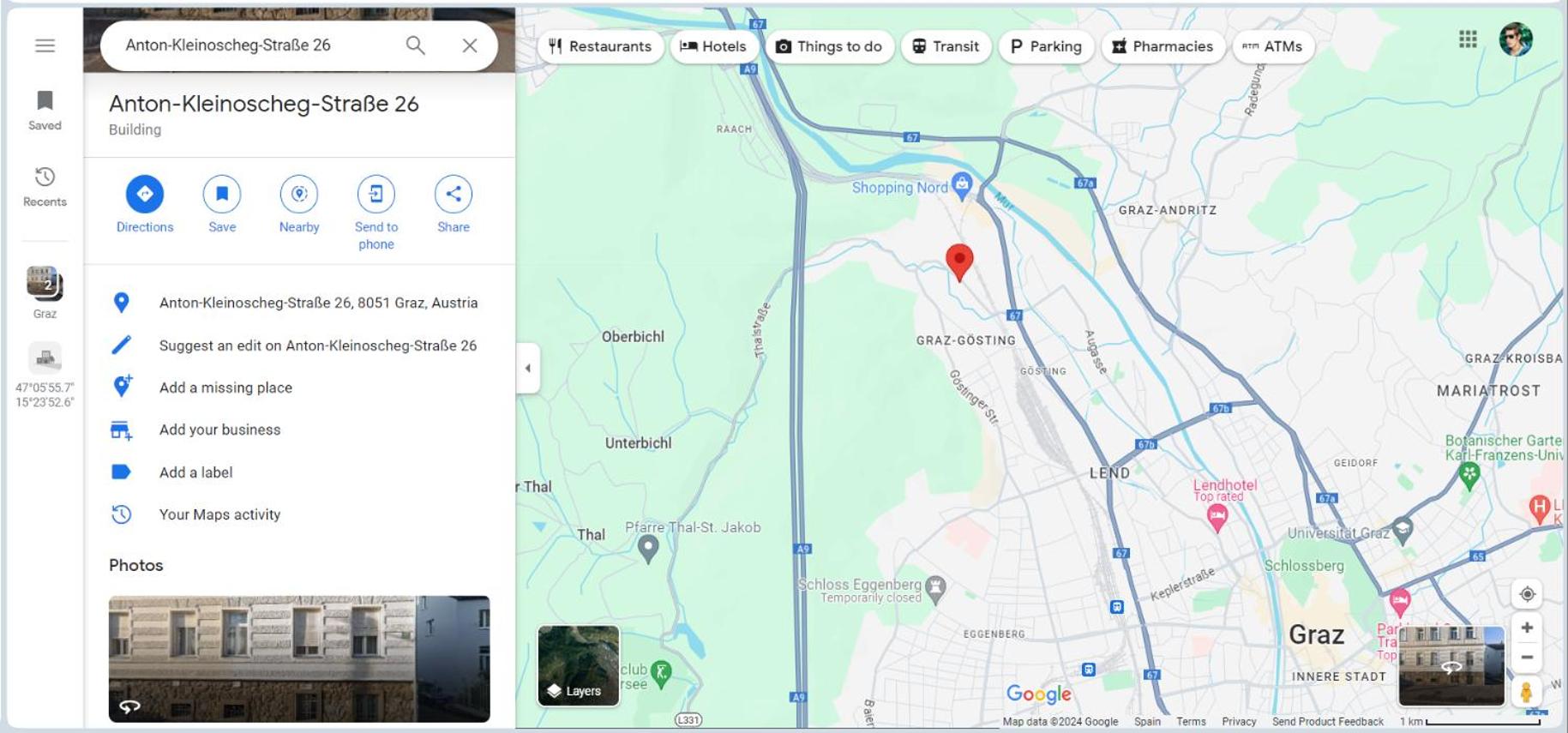This screenshot has width=1568, height=733.
Task: Filter map by Transit
Action: point(946,46)
